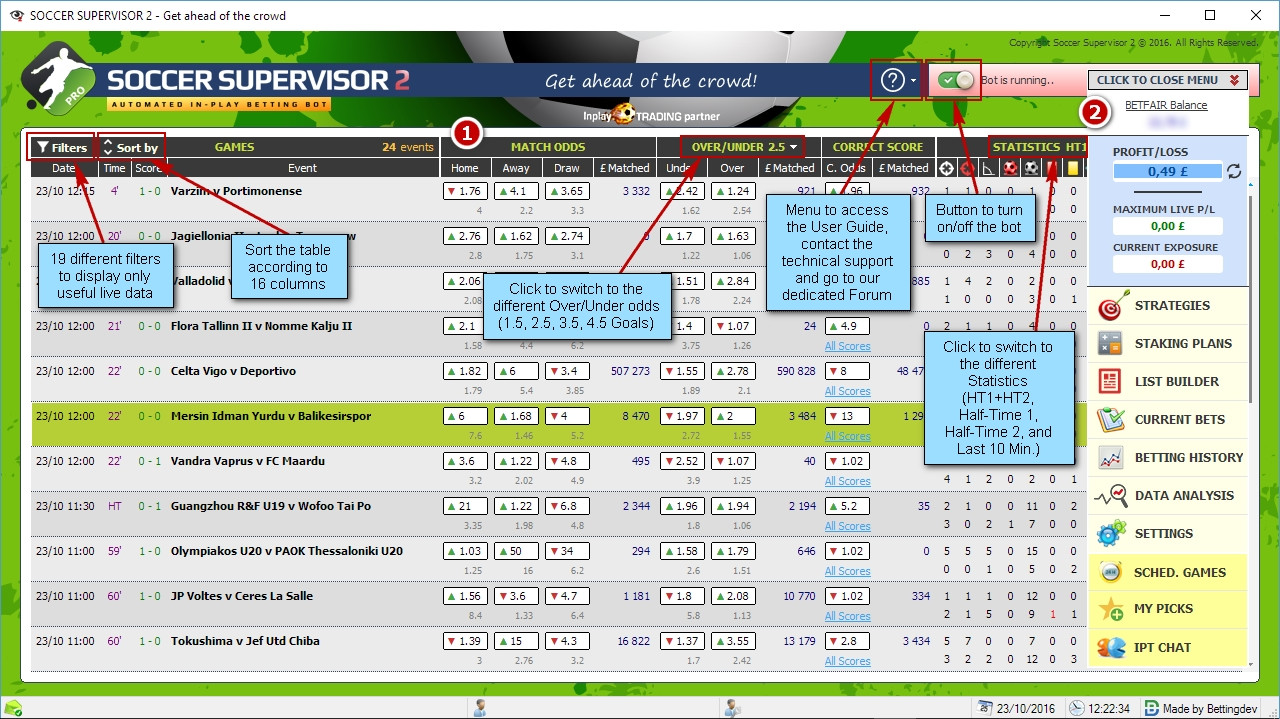Click Away odds 50 for Olympiakos U20
1280x719 pixels.
pos(516,551)
